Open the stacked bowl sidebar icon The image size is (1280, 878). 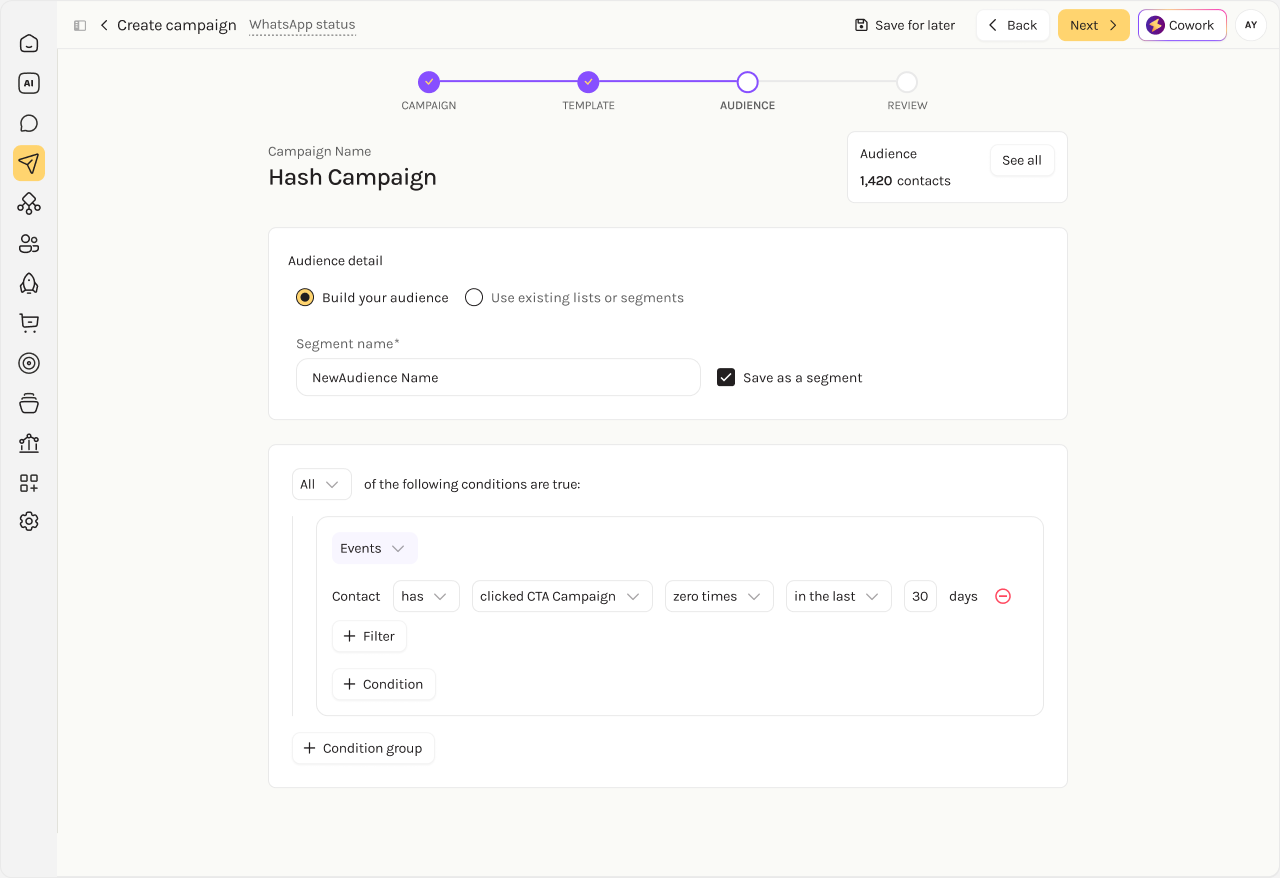[29, 403]
